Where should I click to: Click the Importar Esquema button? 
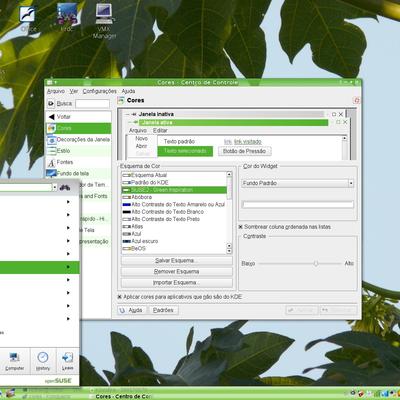177,283
